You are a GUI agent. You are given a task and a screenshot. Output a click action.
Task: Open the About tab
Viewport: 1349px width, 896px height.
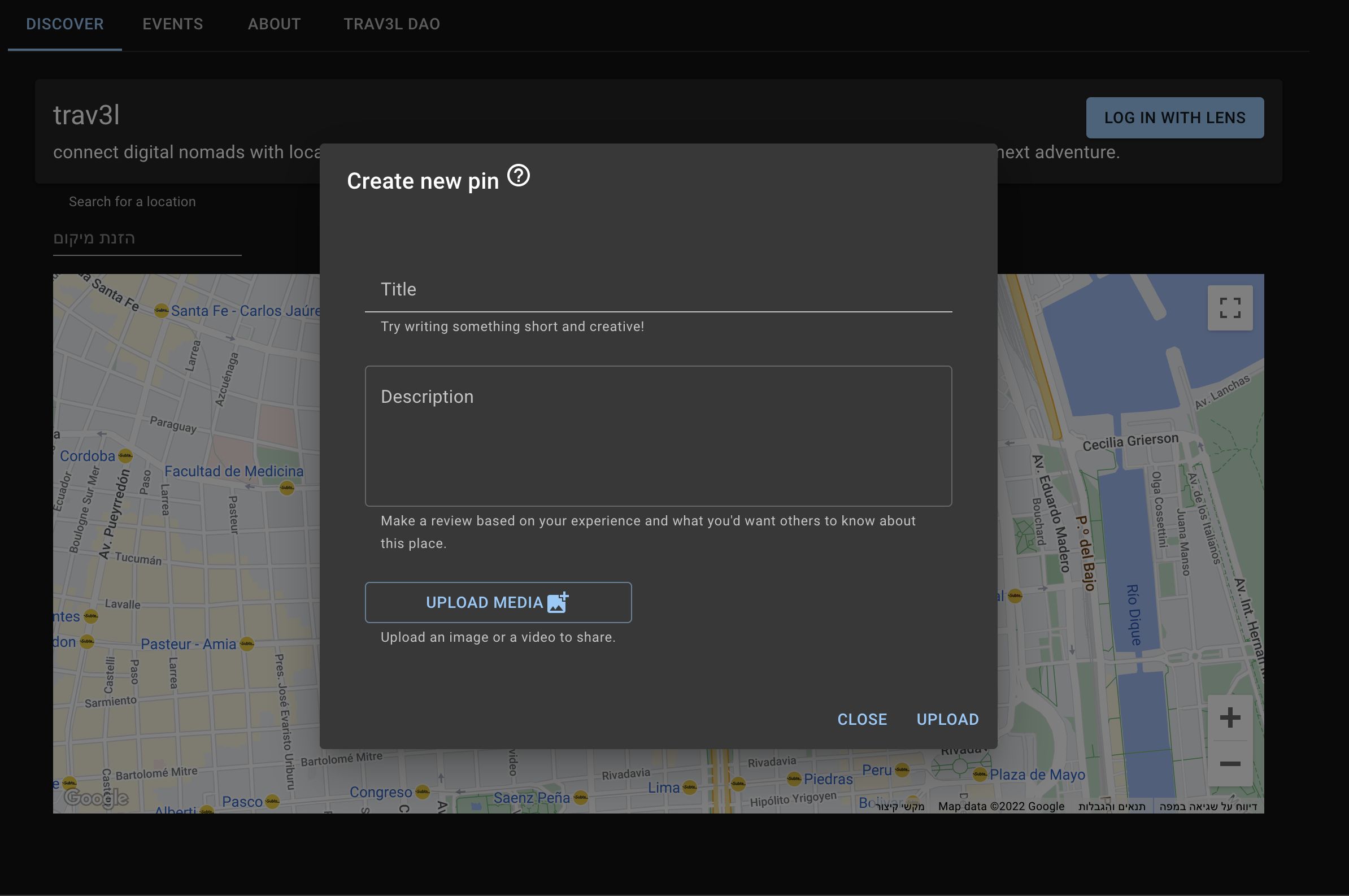pos(274,24)
